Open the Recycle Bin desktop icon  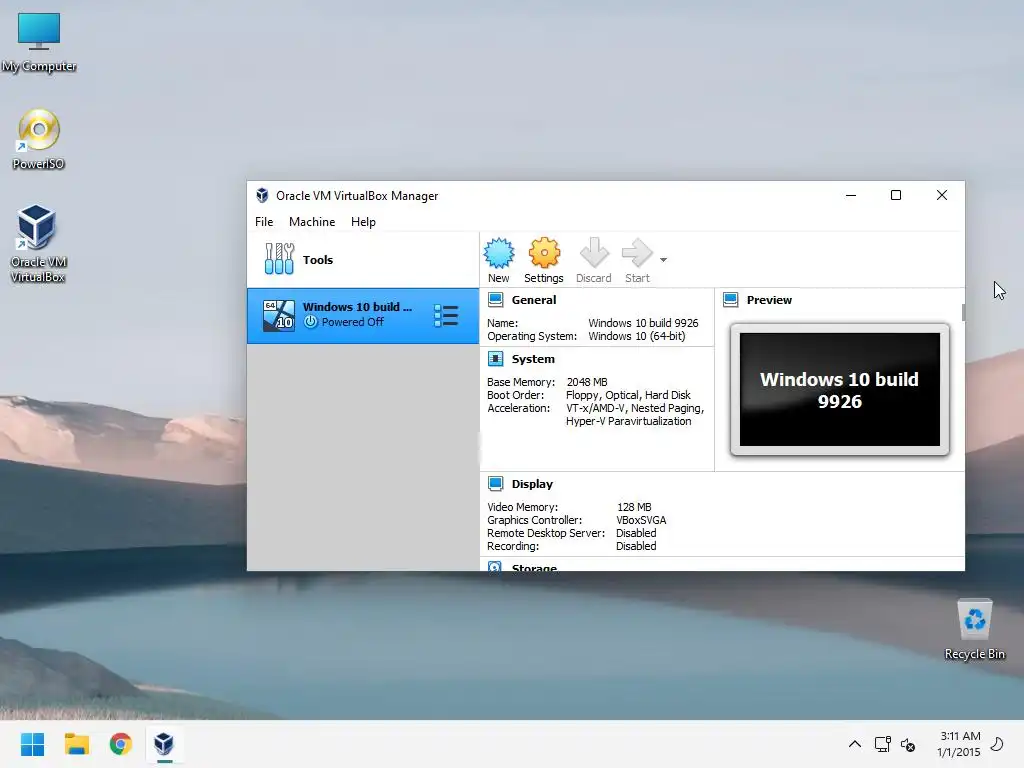(974, 630)
